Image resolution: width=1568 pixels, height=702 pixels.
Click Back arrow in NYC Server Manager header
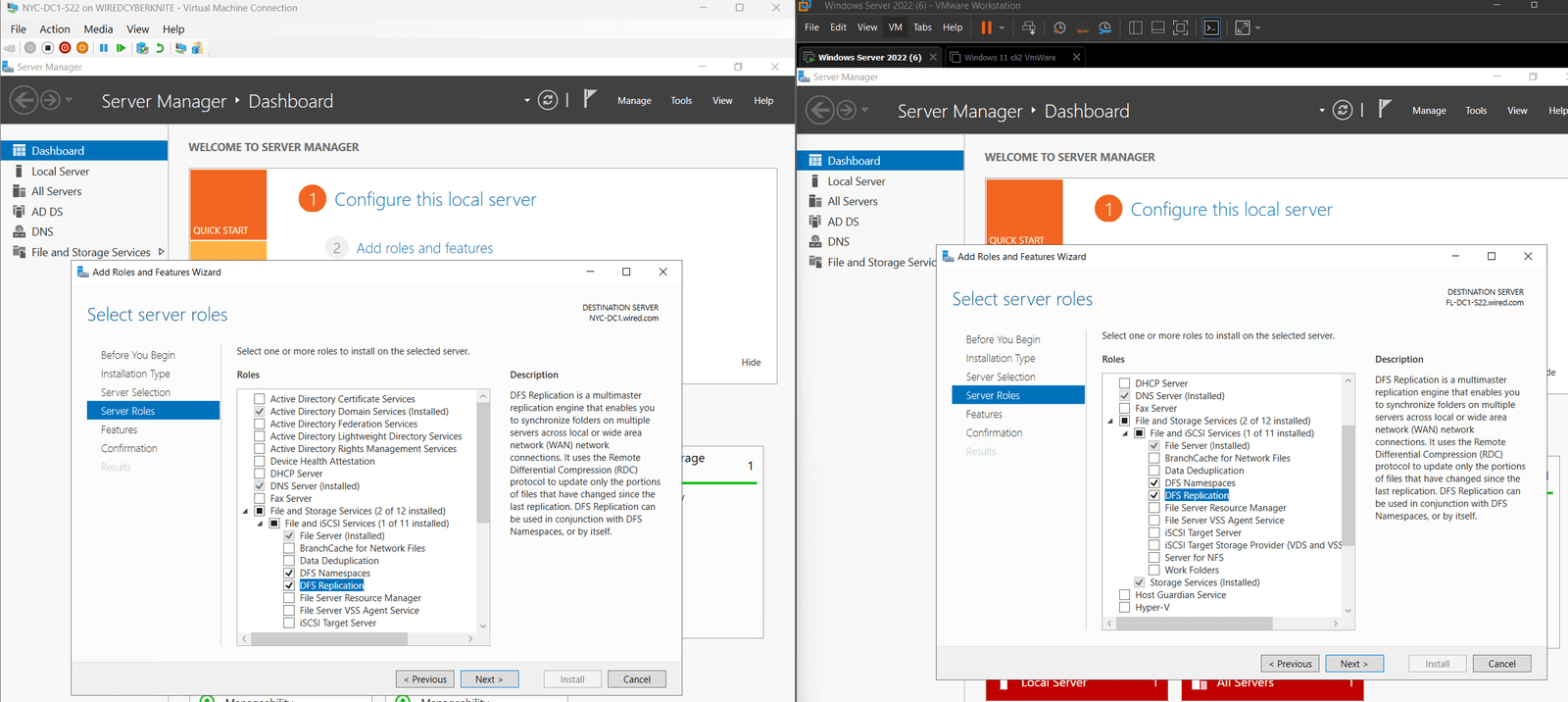tap(24, 100)
